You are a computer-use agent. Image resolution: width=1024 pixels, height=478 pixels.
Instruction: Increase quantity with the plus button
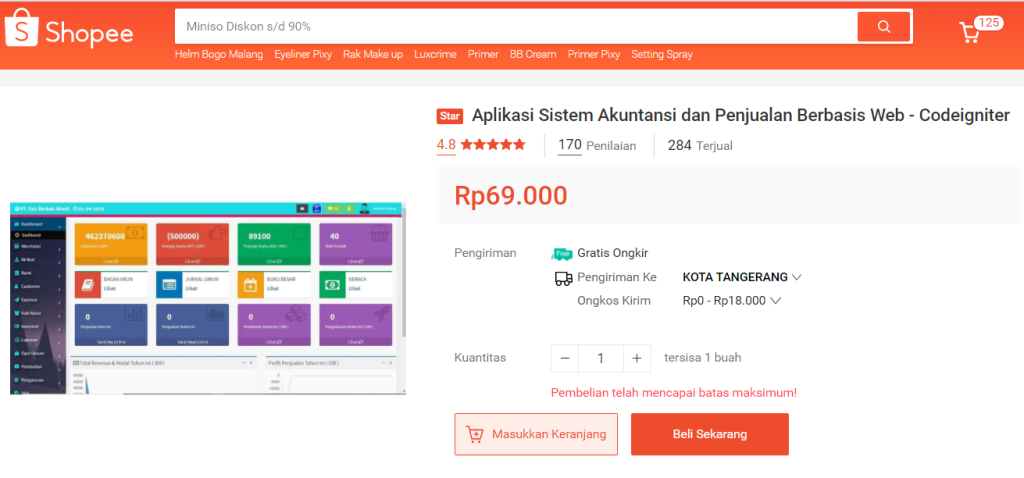point(636,358)
